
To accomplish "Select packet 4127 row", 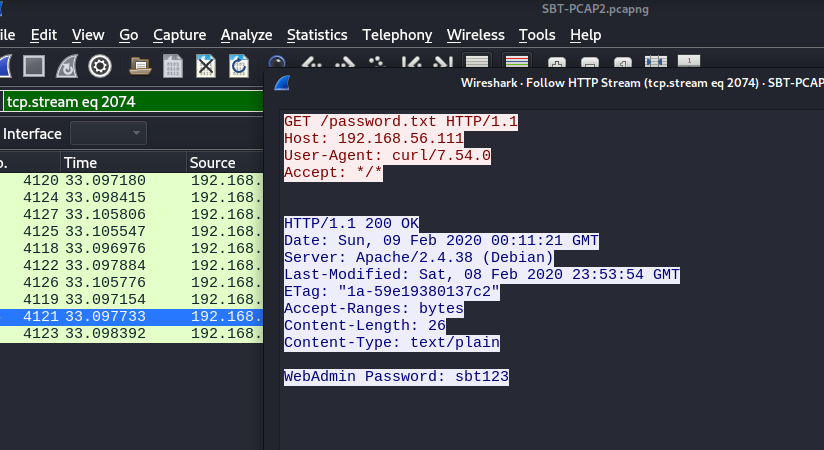I will 131,214.
